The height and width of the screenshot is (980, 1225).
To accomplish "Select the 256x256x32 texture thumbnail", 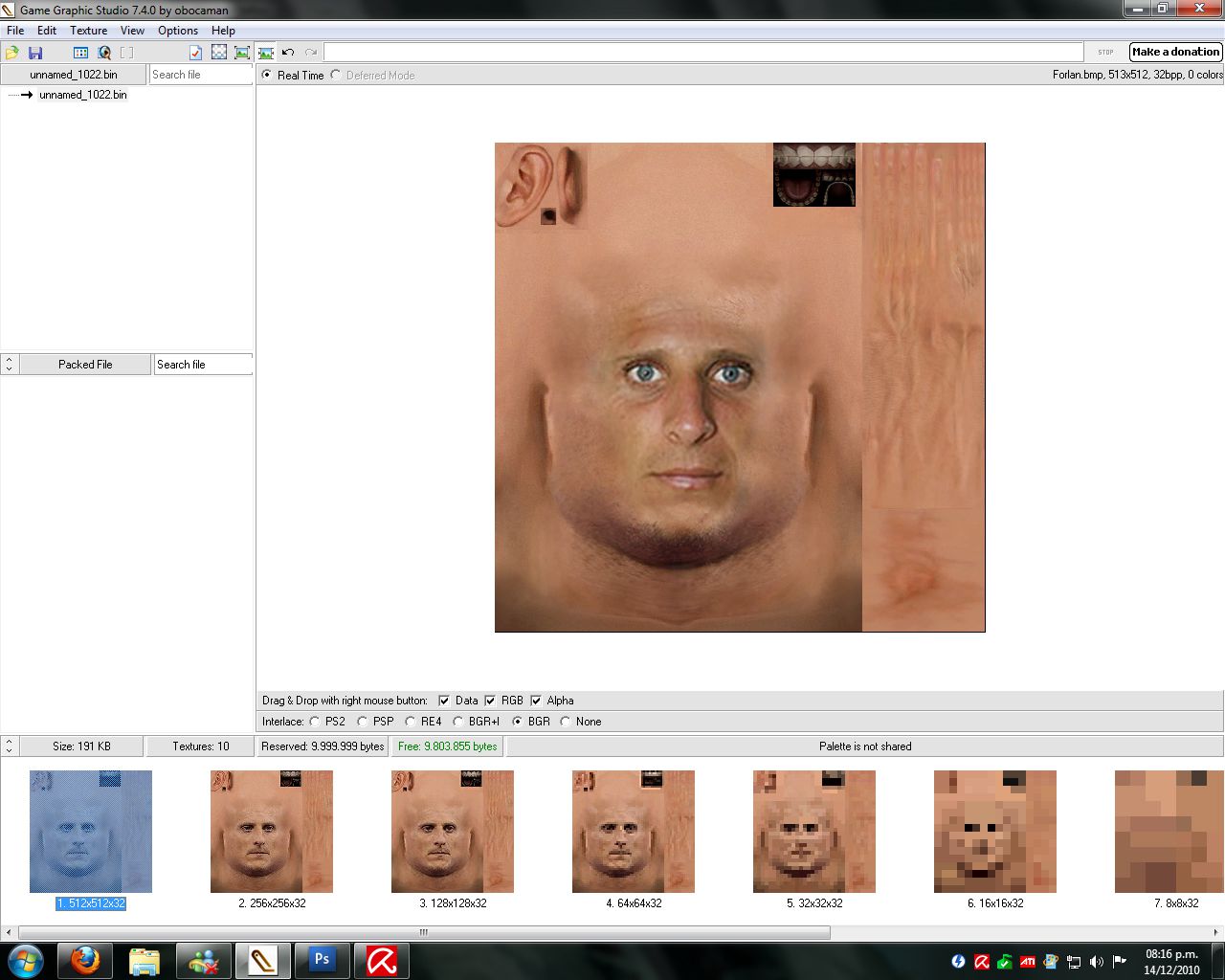I will pyautogui.click(x=272, y=832).
